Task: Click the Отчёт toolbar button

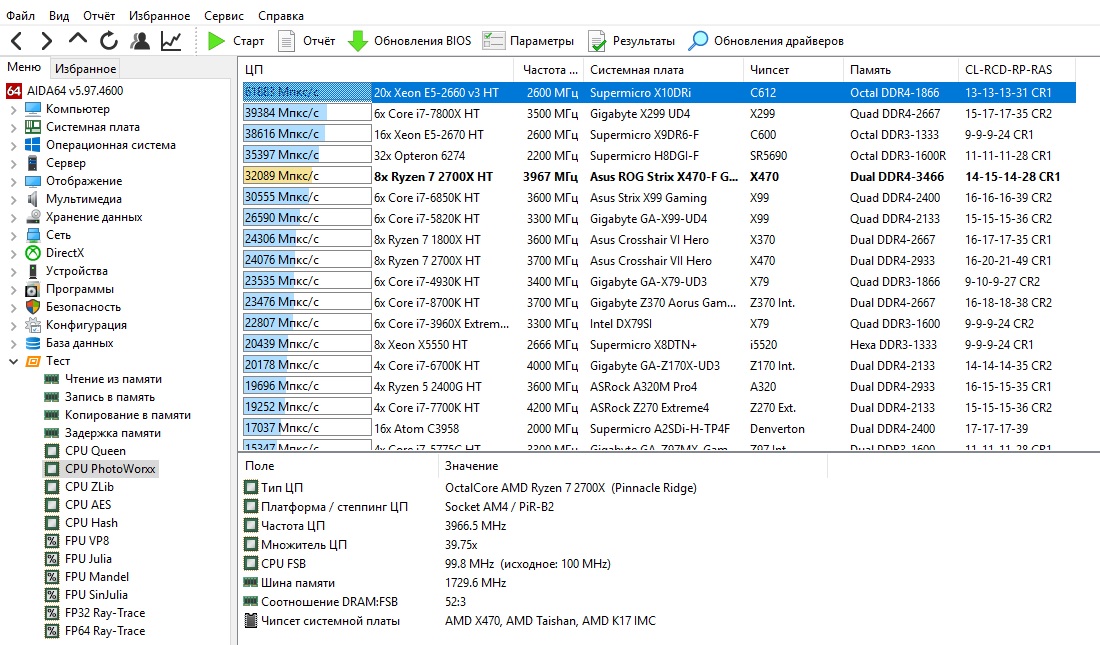Action: click(x=307, y=41)
